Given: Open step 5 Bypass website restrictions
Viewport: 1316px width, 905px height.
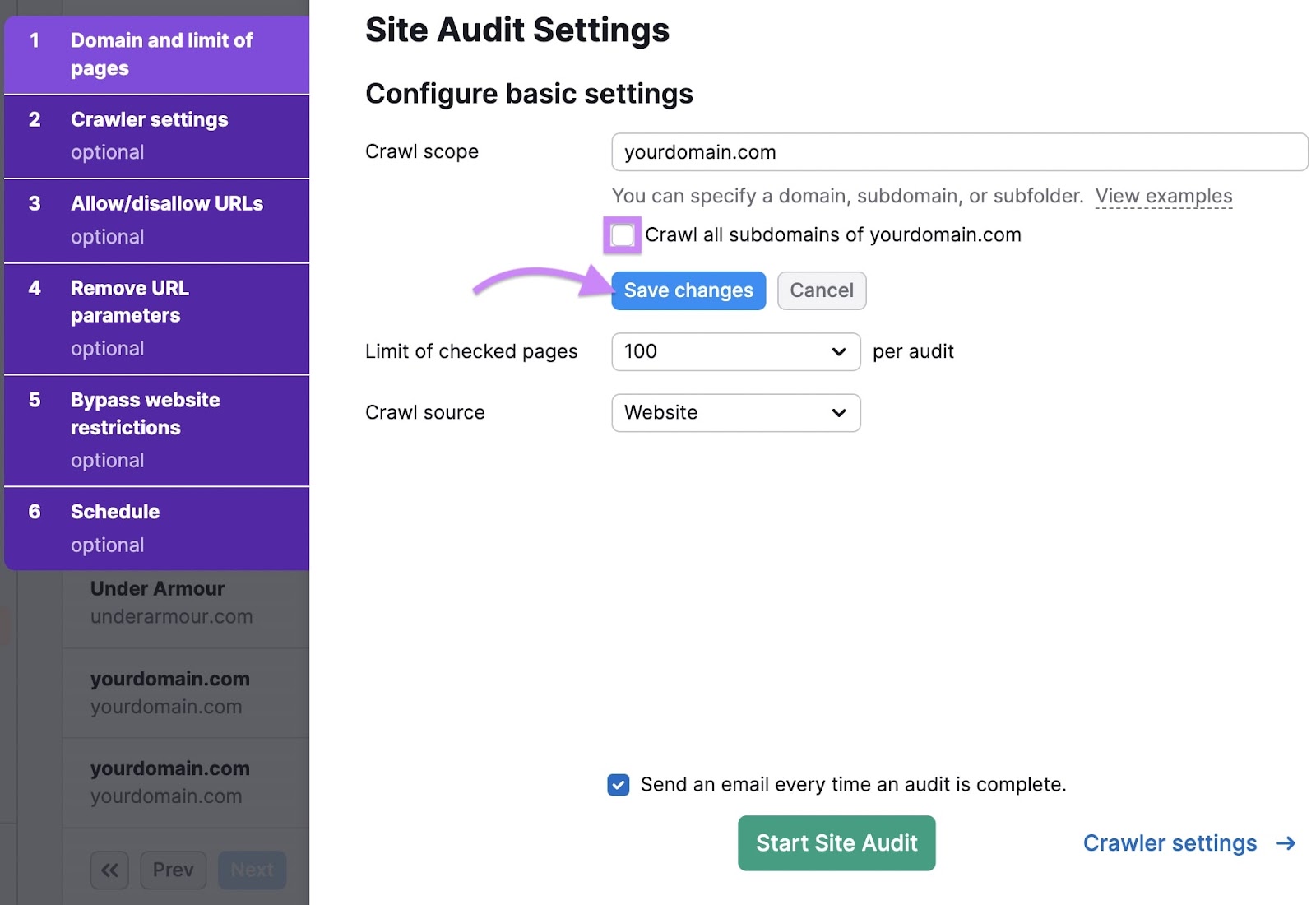Looking at the screenshot, I should 156,429.
